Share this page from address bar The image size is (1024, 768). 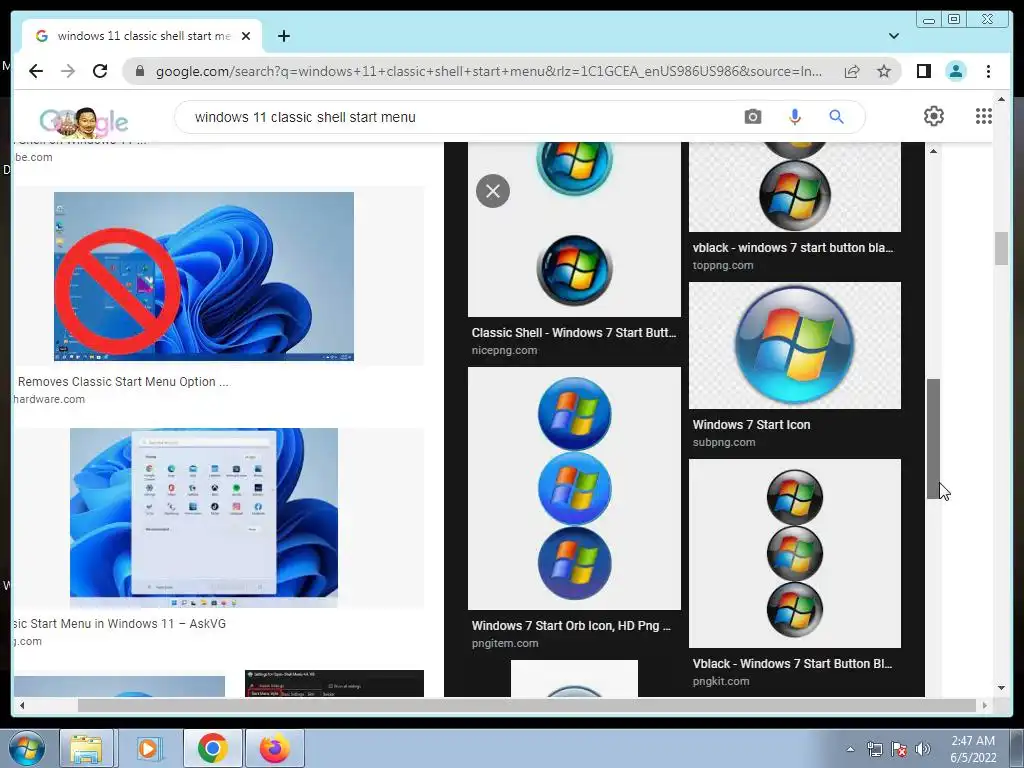(x=852, y=71)
